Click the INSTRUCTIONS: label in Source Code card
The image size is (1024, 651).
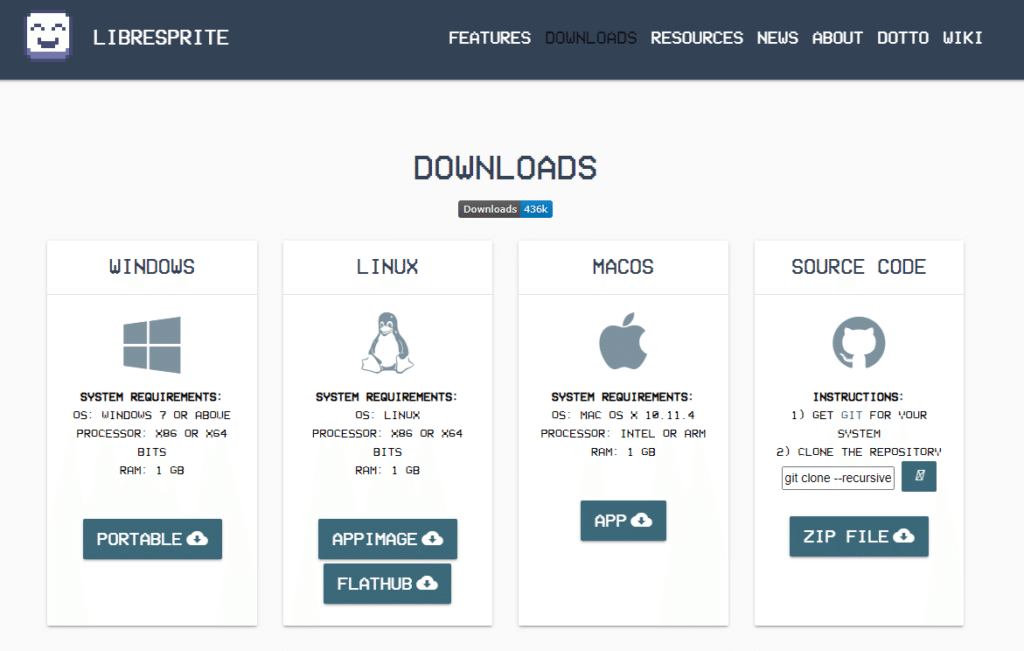pos(858,397)
